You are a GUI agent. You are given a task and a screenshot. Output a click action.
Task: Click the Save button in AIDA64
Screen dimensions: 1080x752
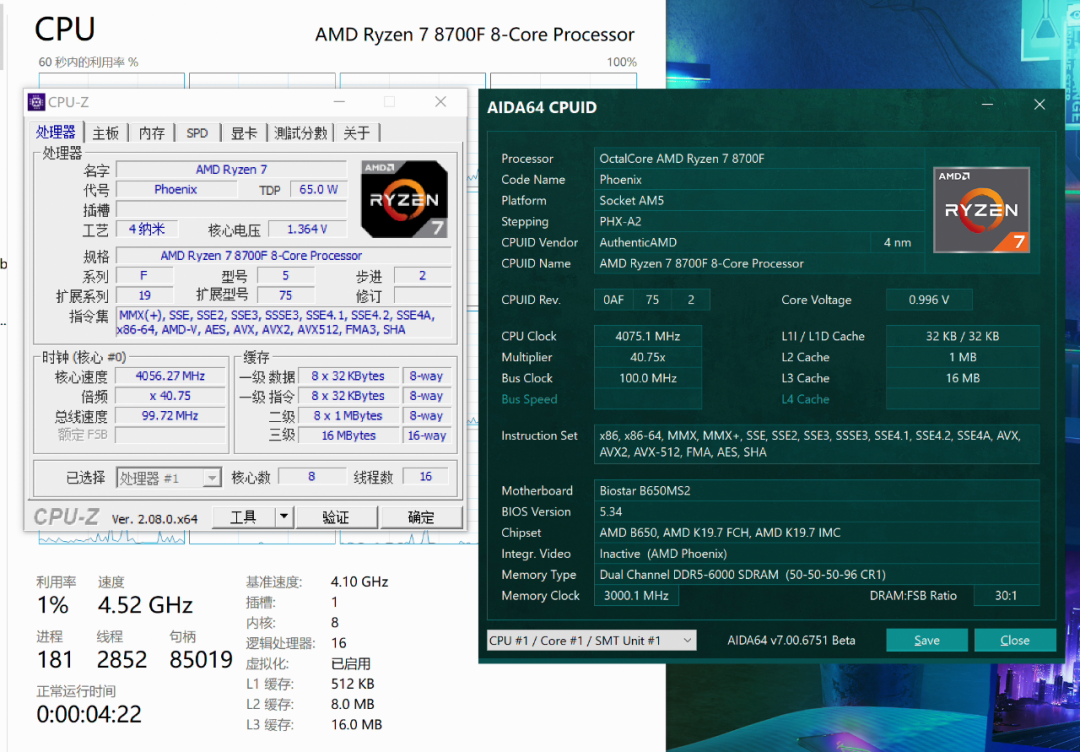[927, 640]
